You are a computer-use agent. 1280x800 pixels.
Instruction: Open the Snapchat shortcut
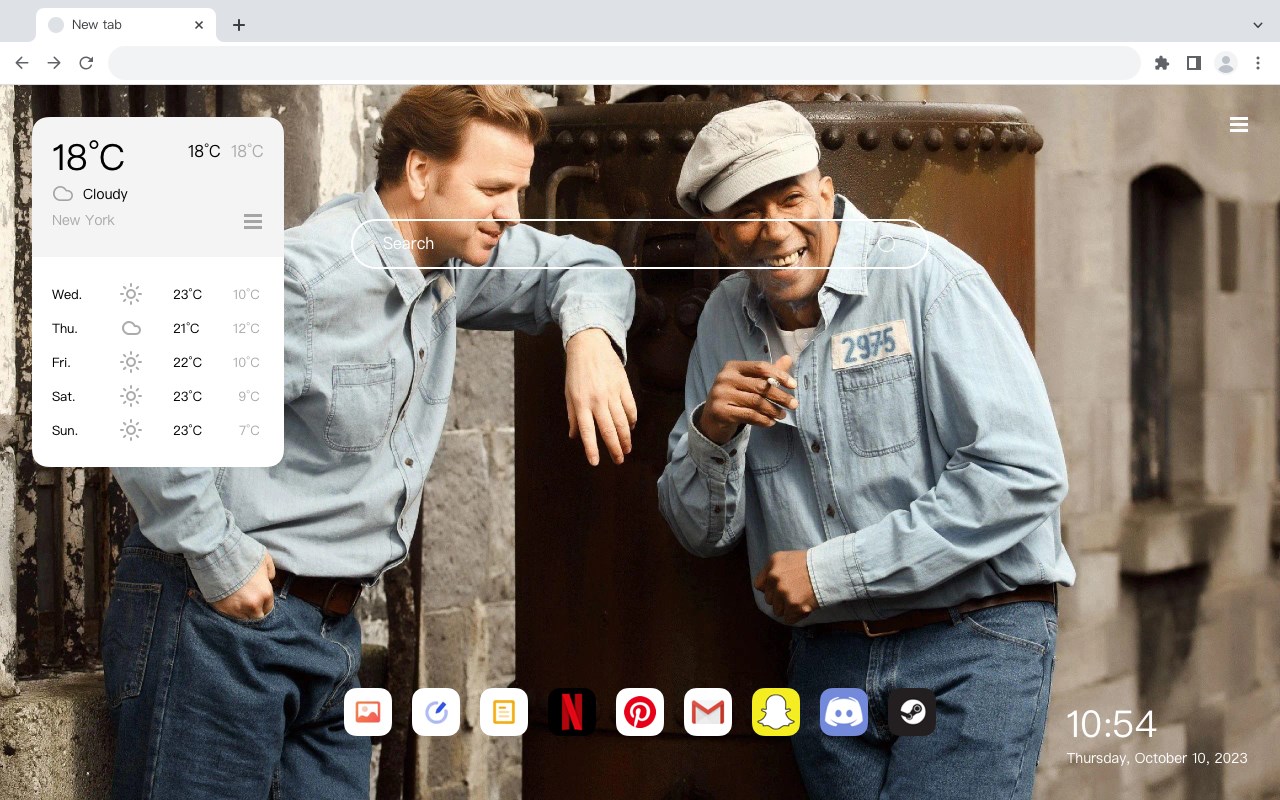coord(776,712)
